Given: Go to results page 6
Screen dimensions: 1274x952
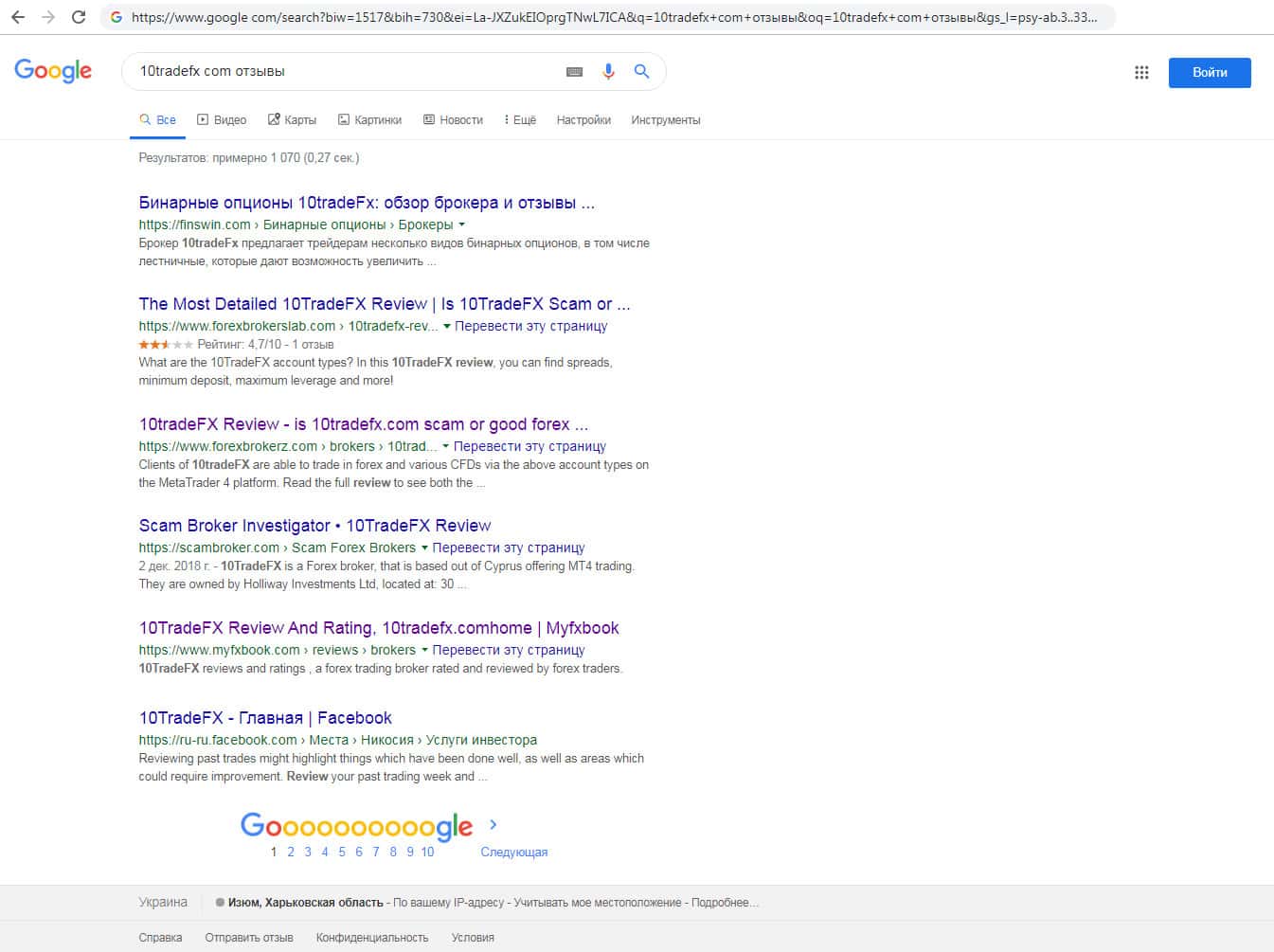Looking at the screenshot, I should pyautogui.click(x=359, y=852).
